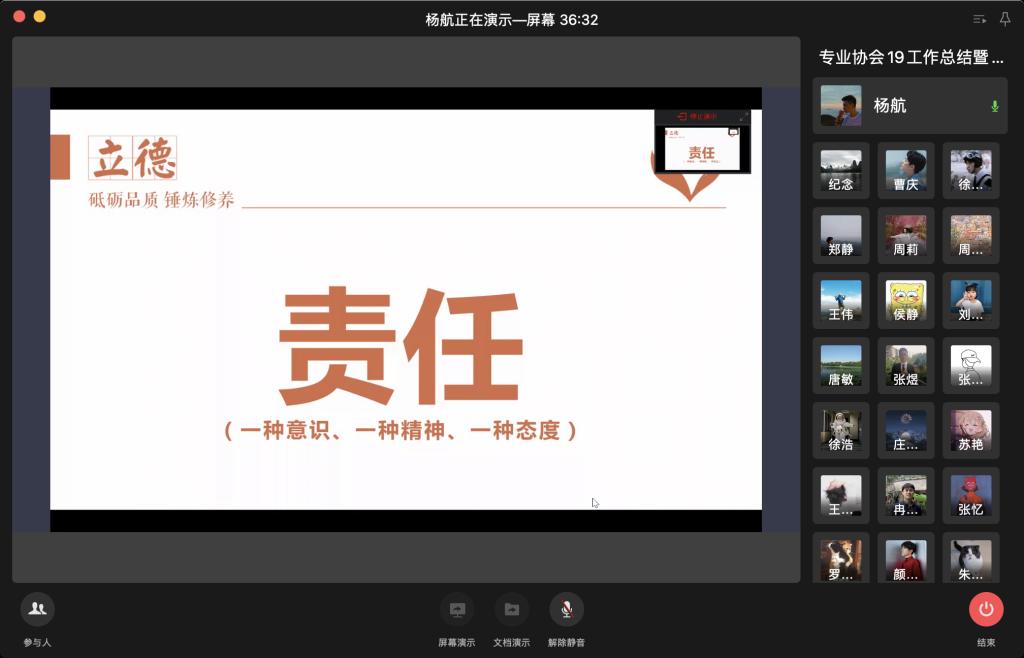This screenshot has width=1024, height=658.
Task: Click the meeting title 专业协会 19 工作总结
Action: tap(910, 58)
